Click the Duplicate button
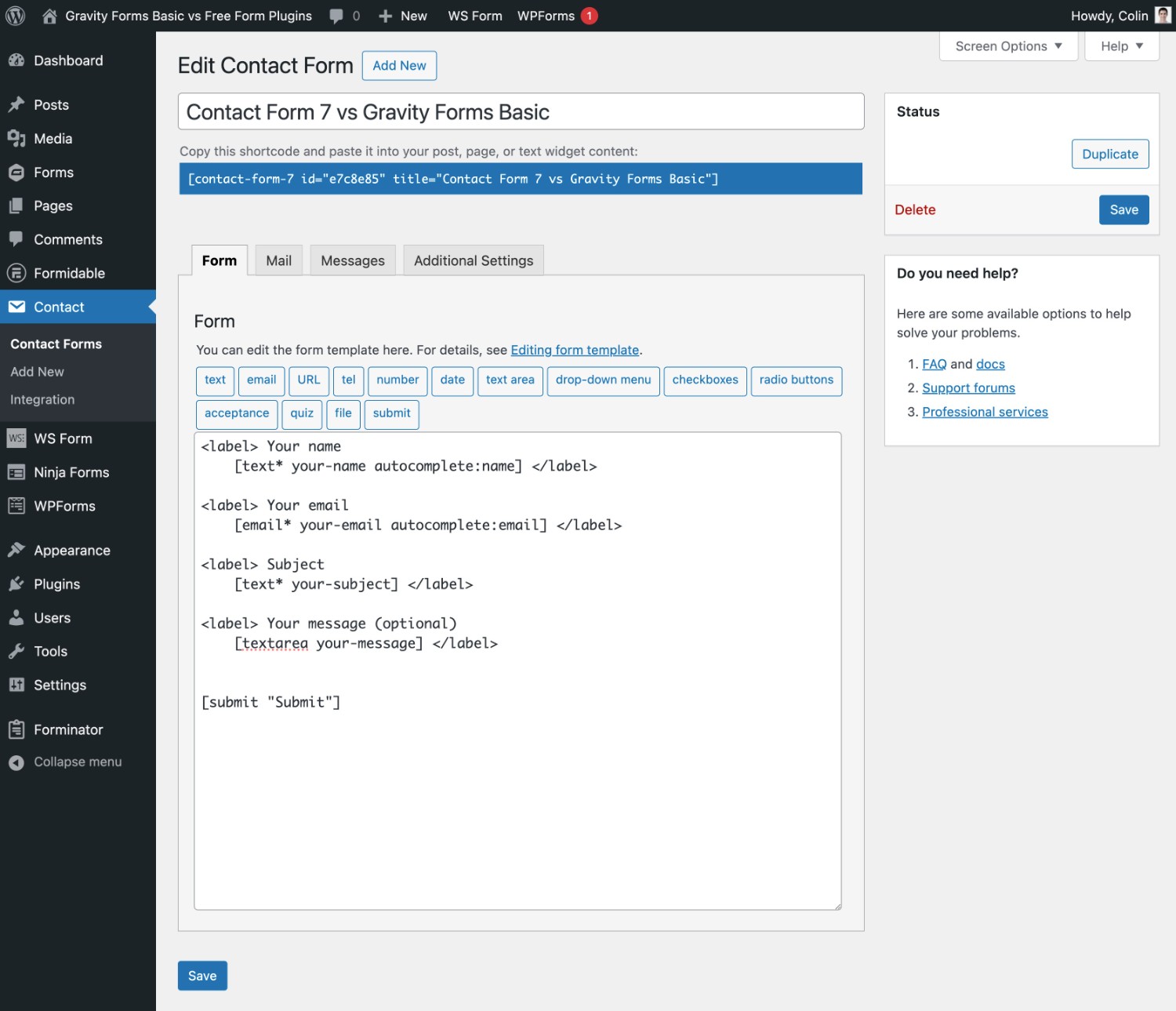Image resolution: width=1176 pixels, height=1011 pixels. pyautogui.click(x=1110, y=154)
